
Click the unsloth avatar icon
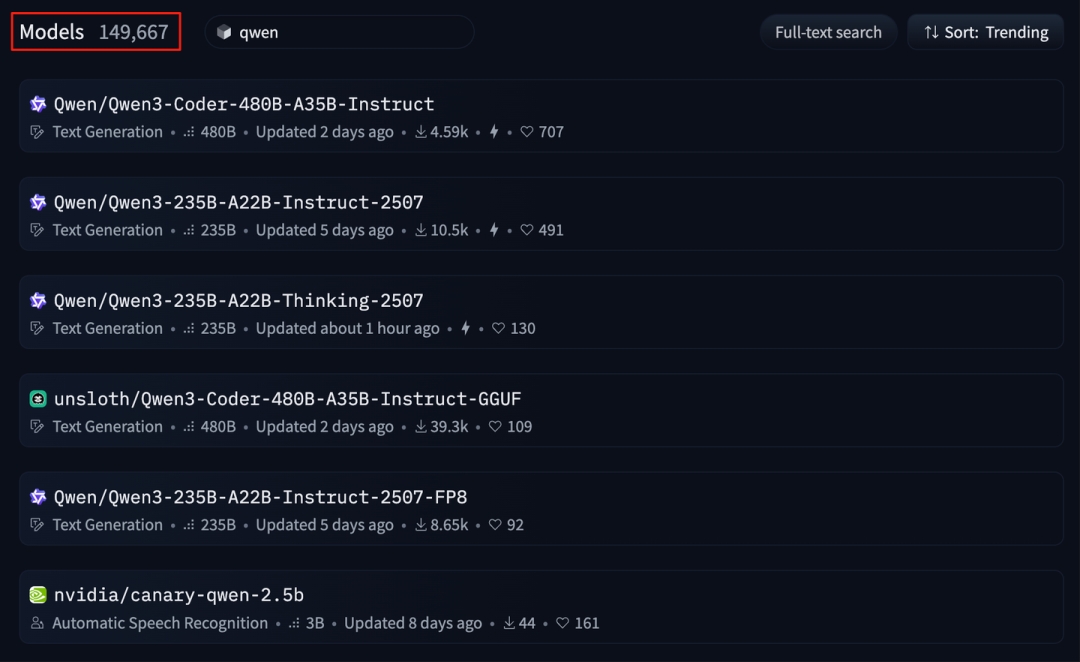click(38, 399)
